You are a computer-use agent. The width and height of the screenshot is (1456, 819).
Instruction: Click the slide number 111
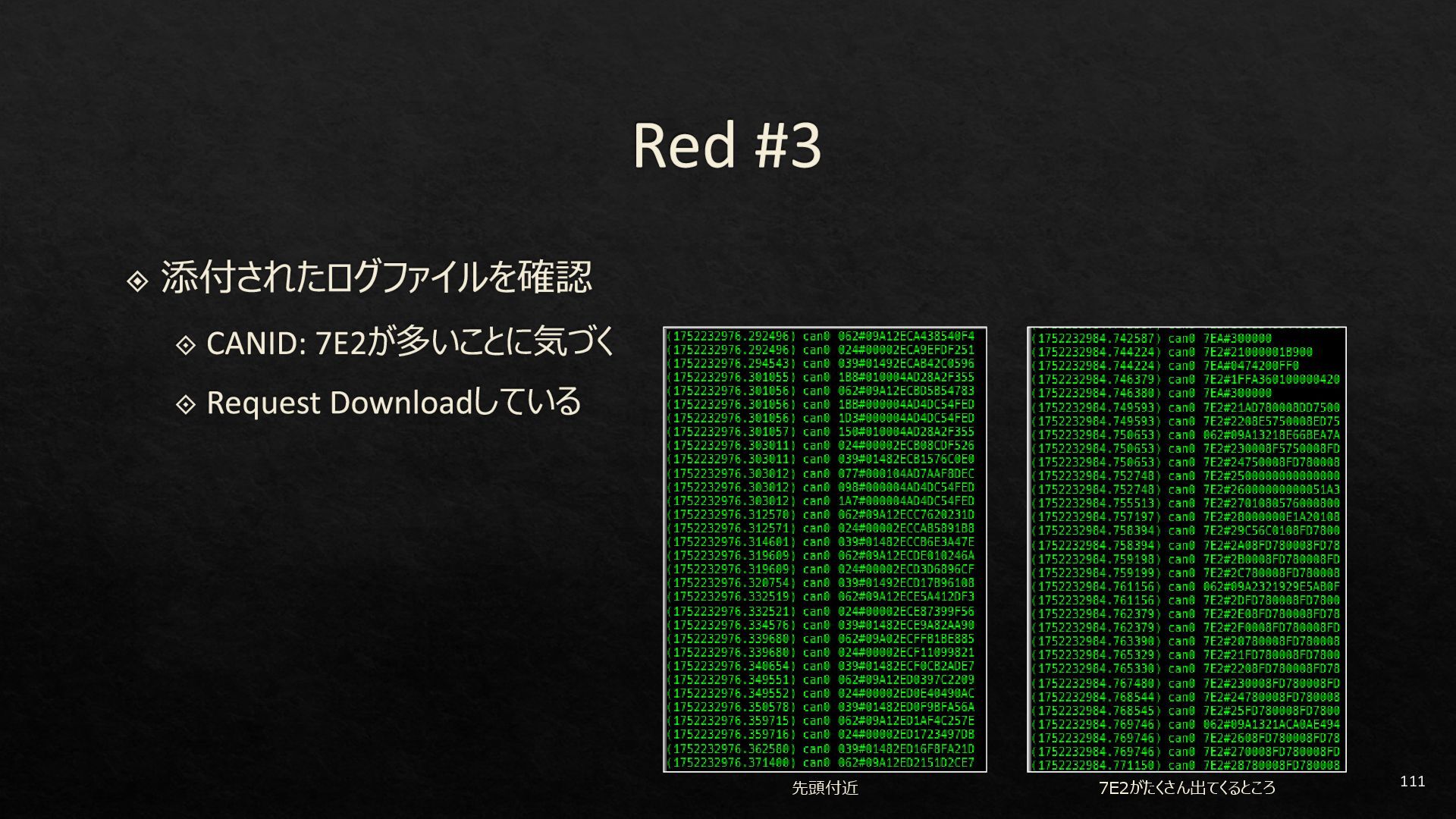point(1412,782)
